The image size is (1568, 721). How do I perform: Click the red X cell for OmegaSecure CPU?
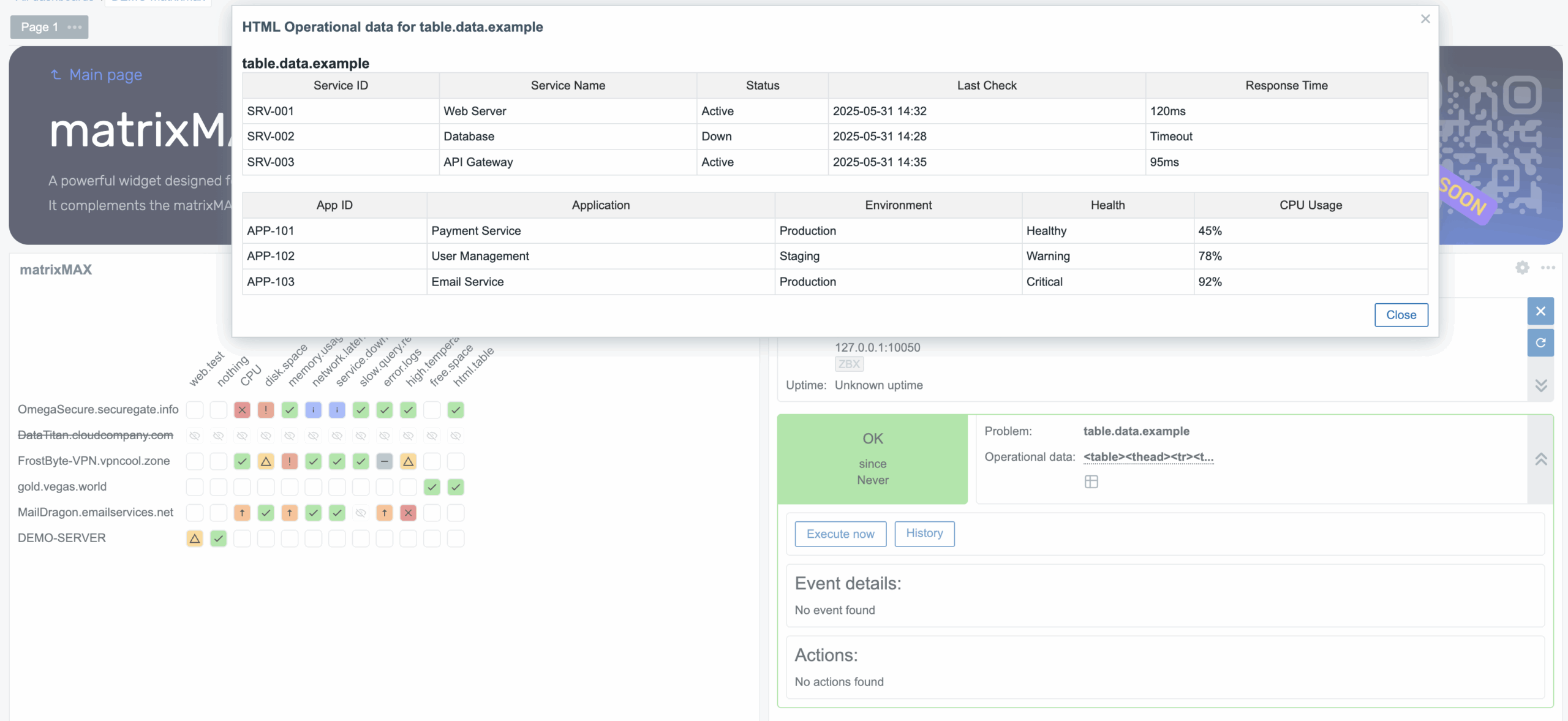pyautogui.click(x=242, y=410)
